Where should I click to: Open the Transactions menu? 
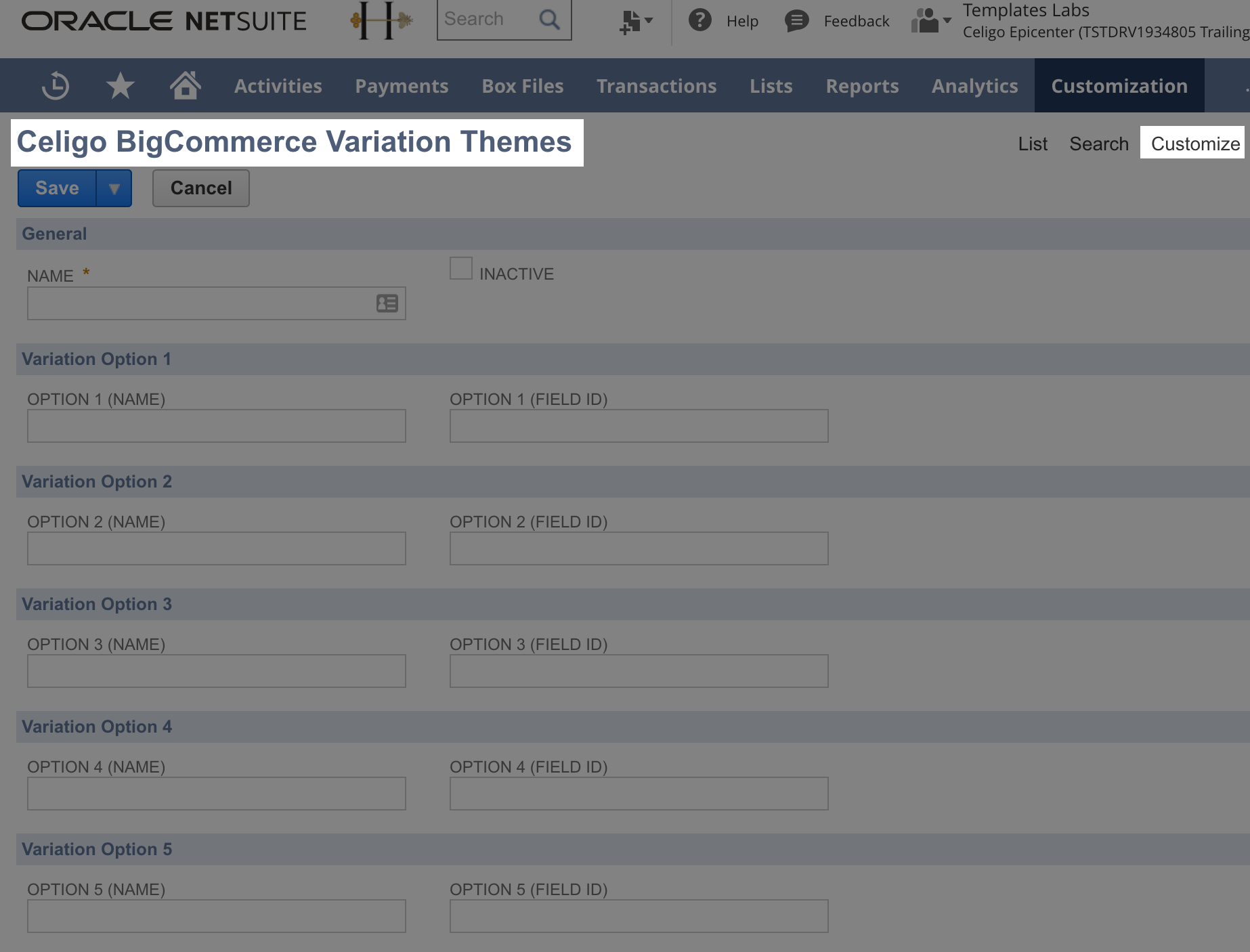click(656, 86)
